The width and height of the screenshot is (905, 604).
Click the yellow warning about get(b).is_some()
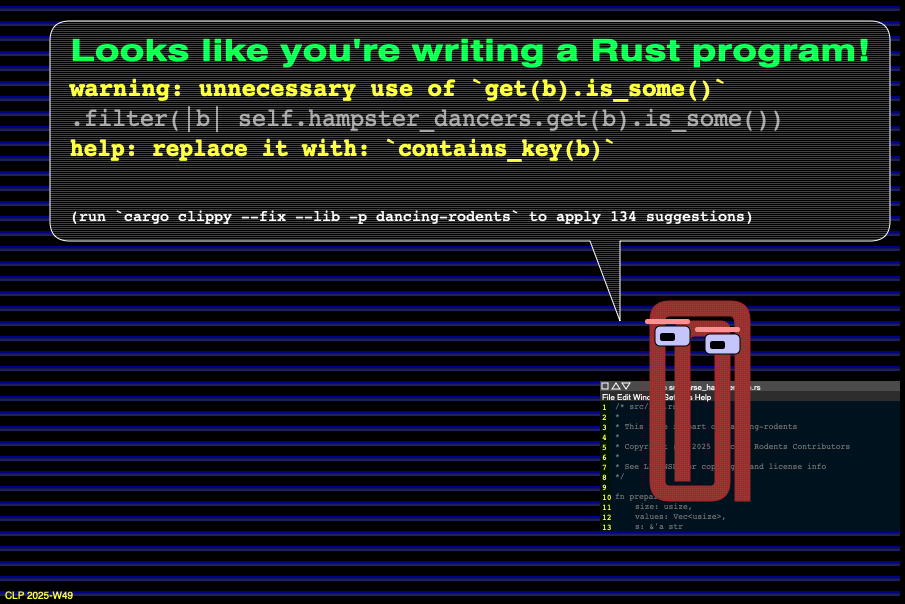pos(397,89)
